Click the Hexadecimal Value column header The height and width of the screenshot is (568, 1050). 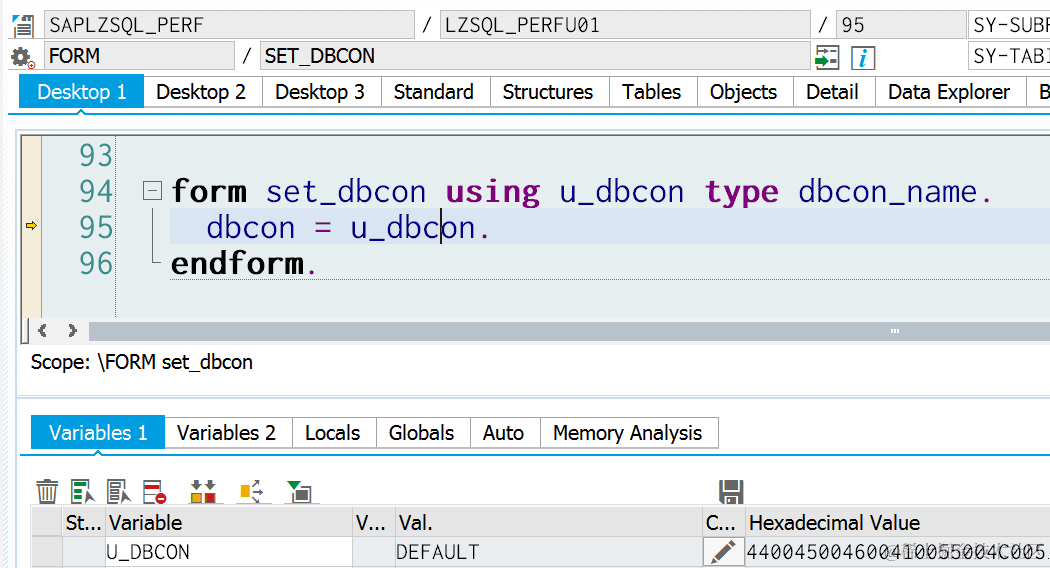pos(897,522)
